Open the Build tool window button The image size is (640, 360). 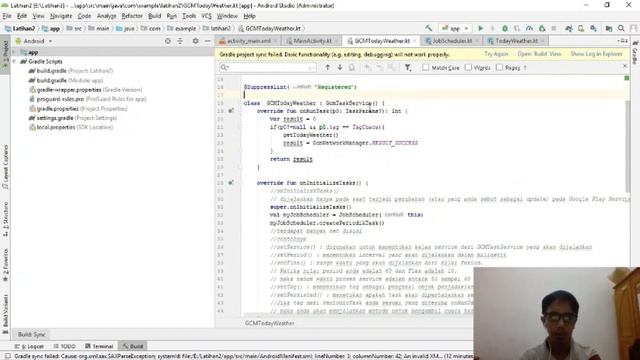[133, 346]
